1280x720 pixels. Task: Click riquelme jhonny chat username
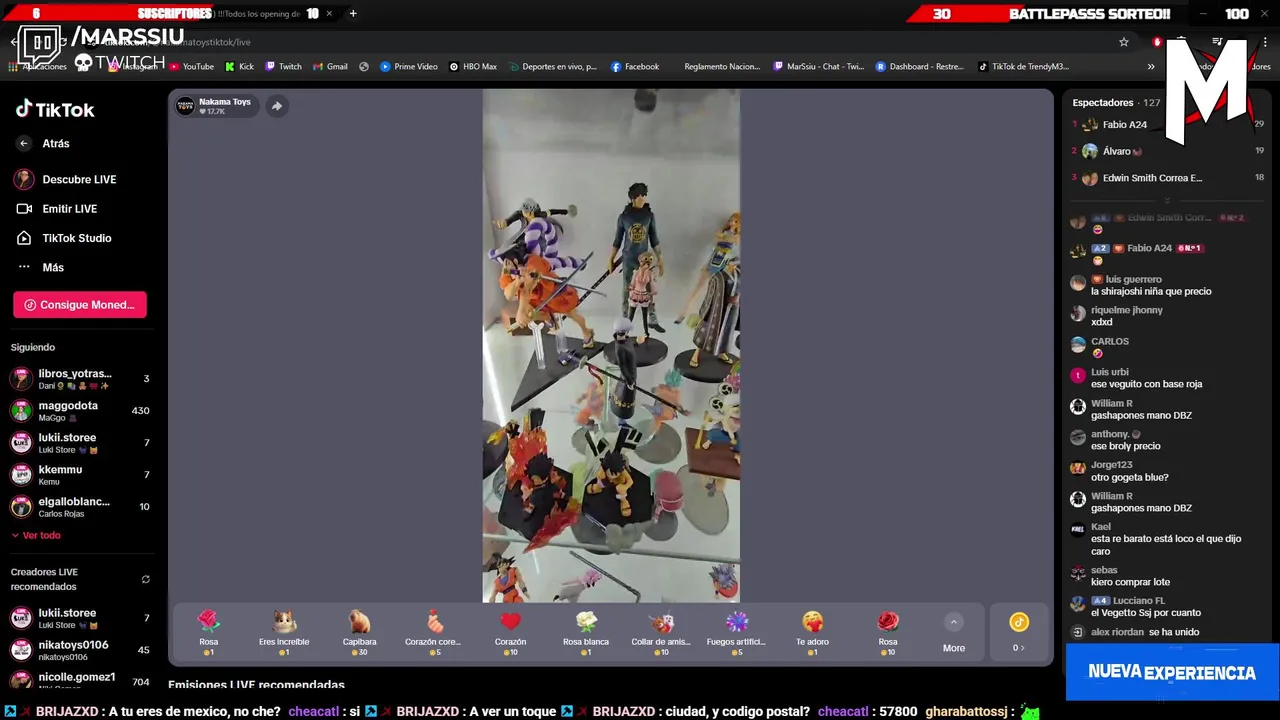pyautogui.click(x=1127, y=310)
